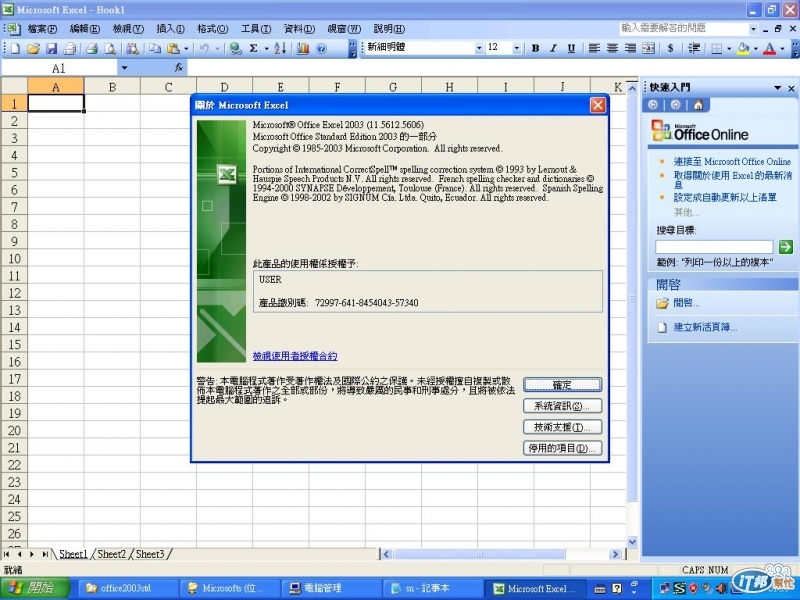Screen dimensions: 800x600
Task: Toggle Italic formatting
Action: [x=553, y=48]
